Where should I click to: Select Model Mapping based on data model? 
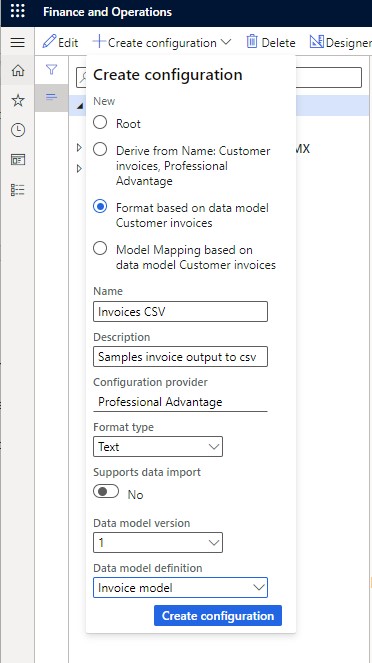coord(100,249)
